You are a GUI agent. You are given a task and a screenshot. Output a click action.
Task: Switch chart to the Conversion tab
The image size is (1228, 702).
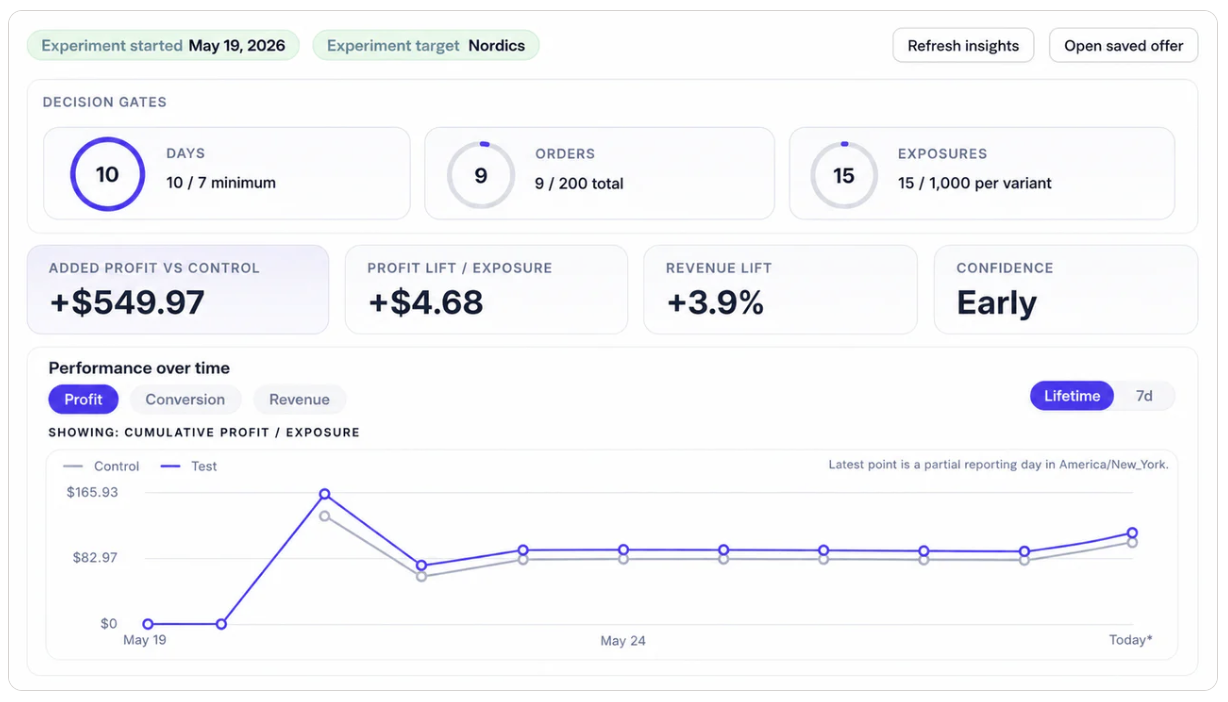(x=185, y=399)
